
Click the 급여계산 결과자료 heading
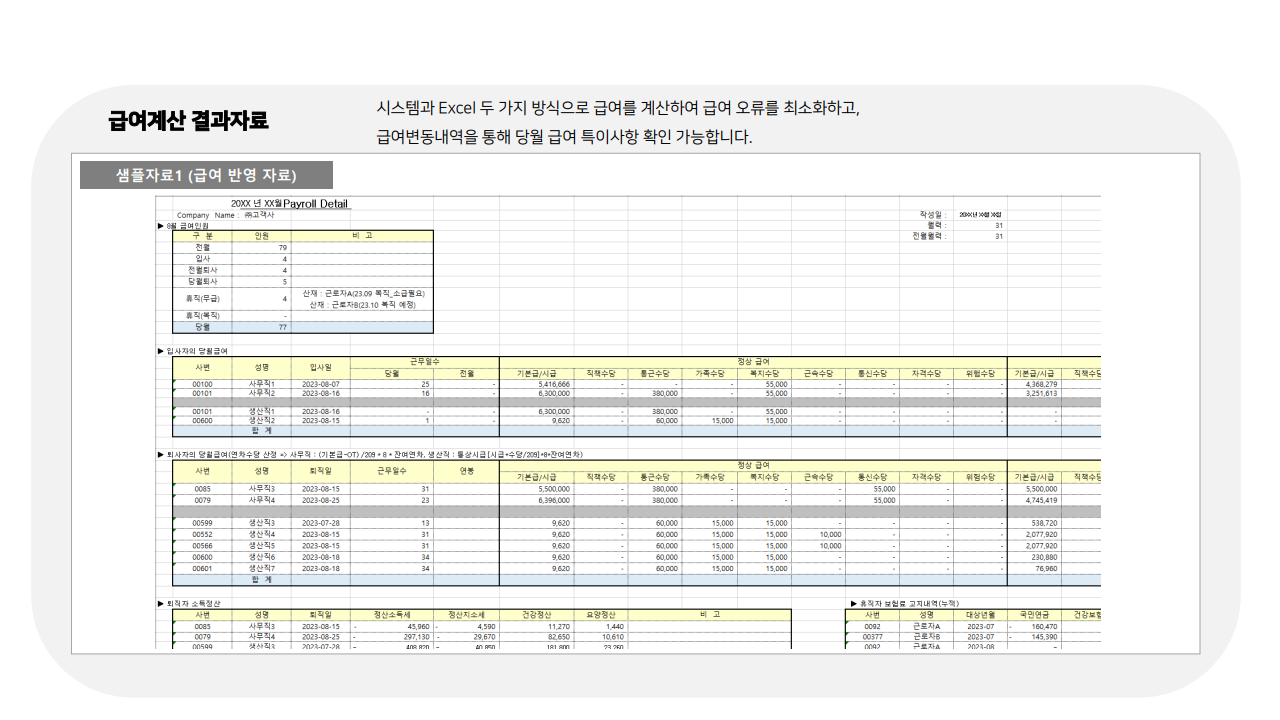[x=188, y=121]
